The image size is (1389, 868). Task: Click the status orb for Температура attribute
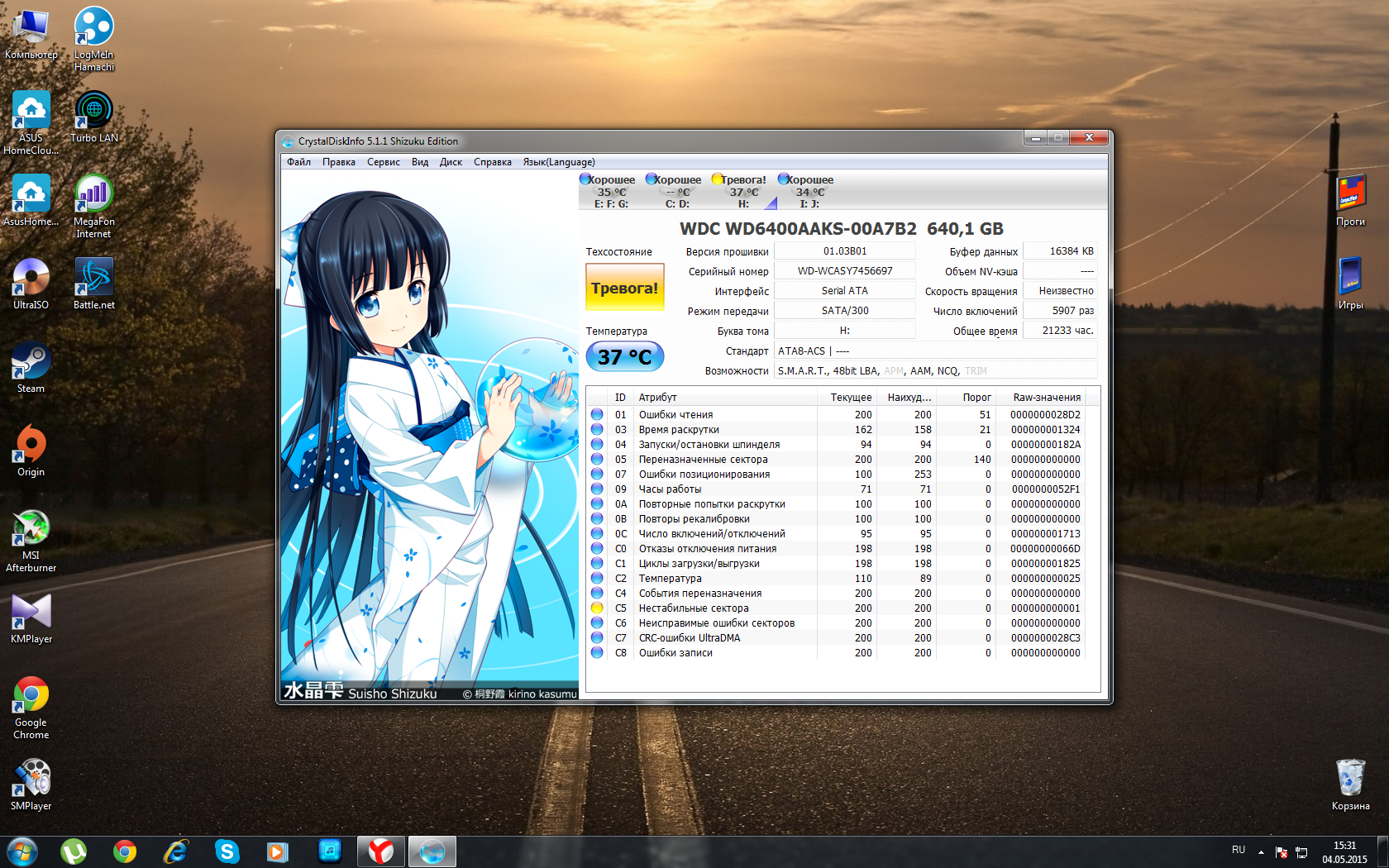(x=597, y=578)
